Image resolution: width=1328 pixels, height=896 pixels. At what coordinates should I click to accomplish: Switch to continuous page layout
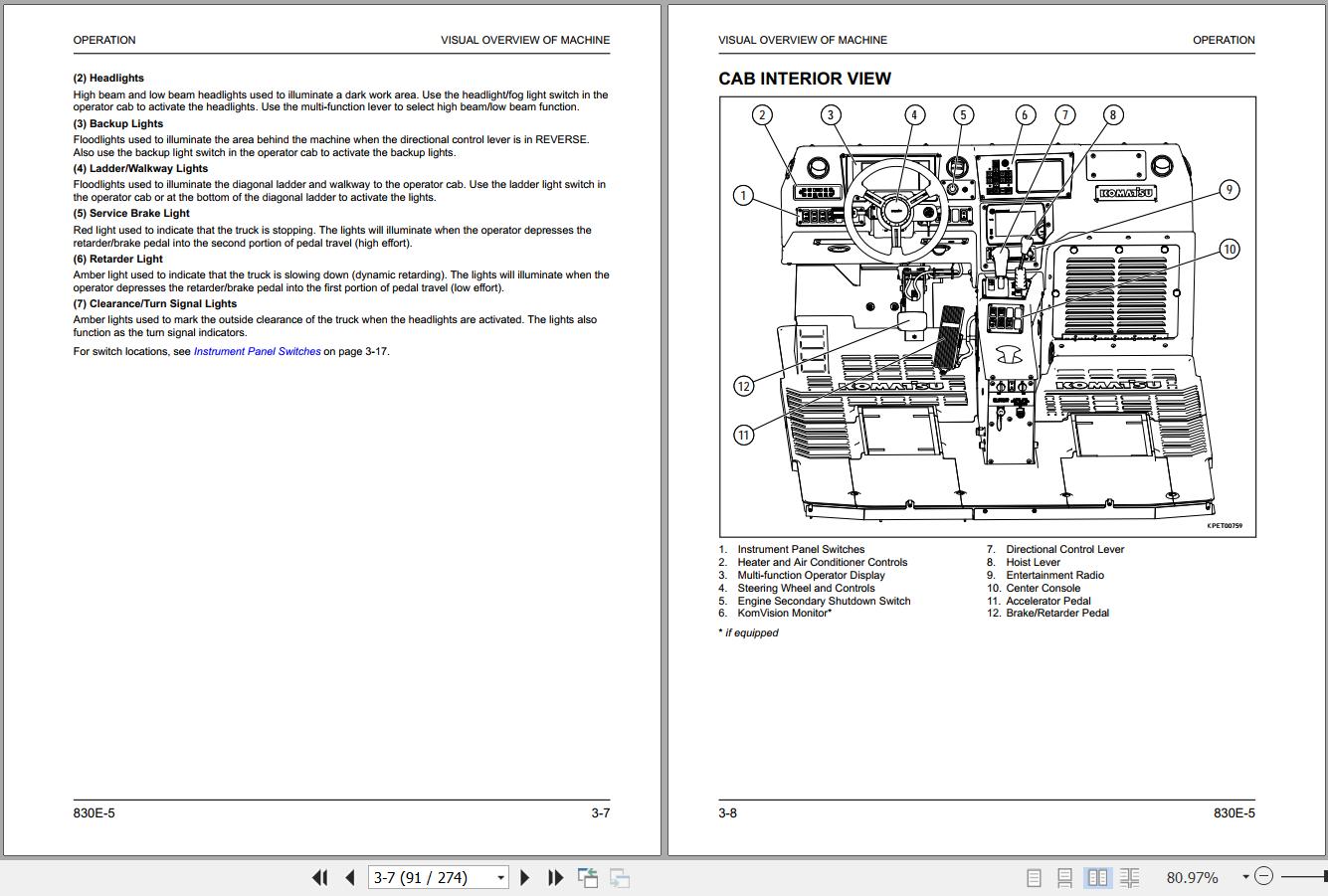coord(1065,877)
